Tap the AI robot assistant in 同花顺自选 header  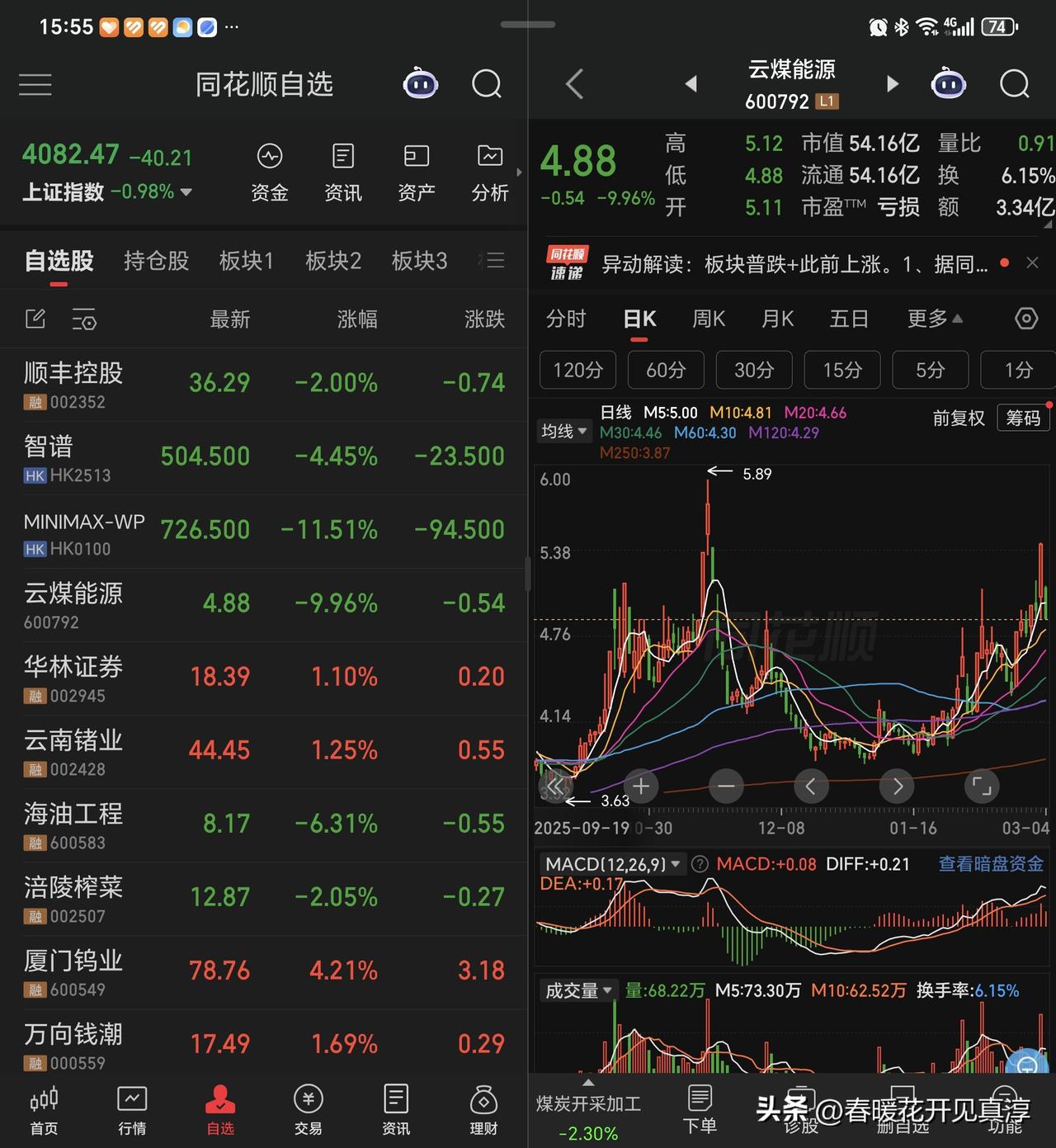(x=420, y=83)
